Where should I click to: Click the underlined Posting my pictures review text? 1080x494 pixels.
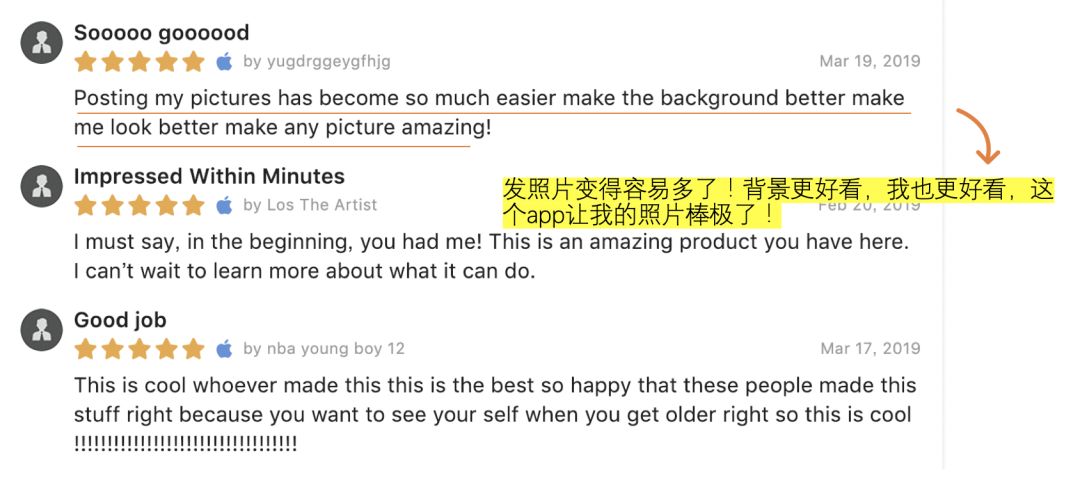(x=489, y=99)
